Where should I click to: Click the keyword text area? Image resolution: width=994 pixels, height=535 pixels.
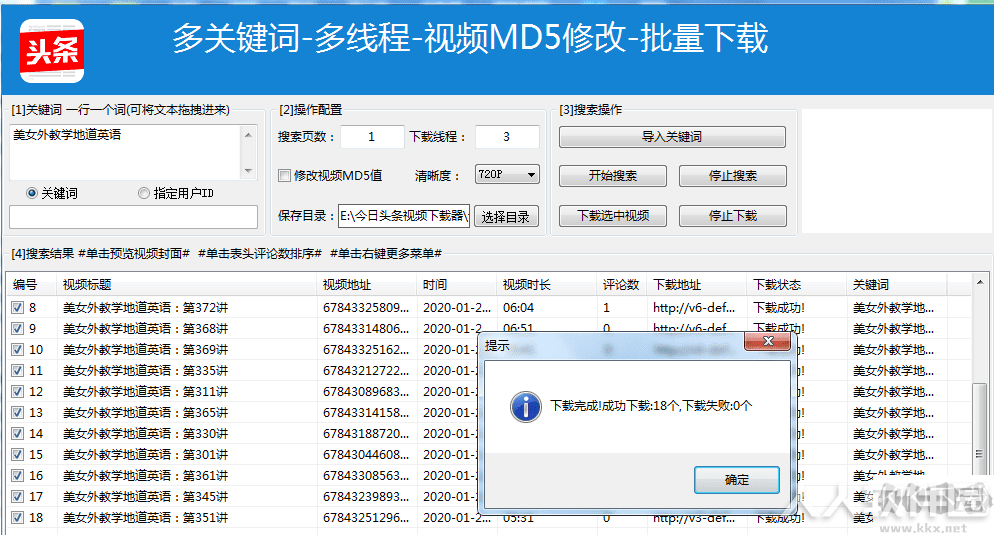click(126, 152)
